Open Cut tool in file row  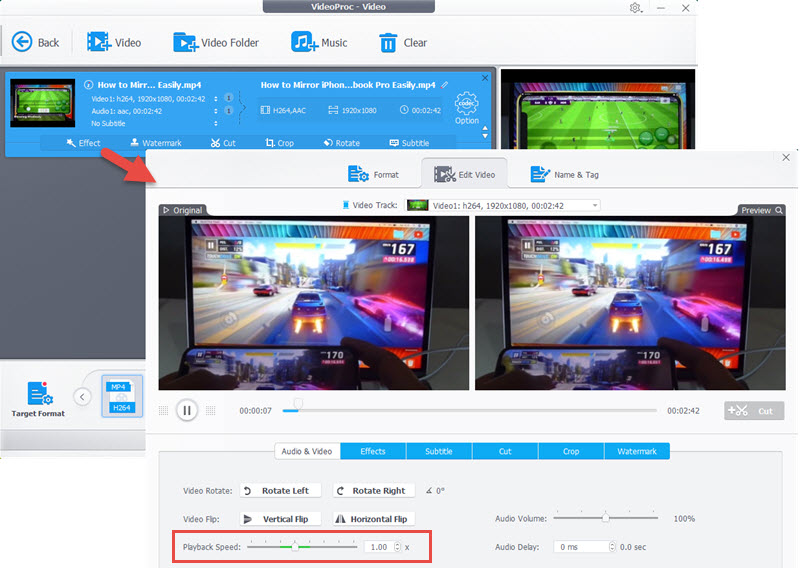(x=223, y=143)
